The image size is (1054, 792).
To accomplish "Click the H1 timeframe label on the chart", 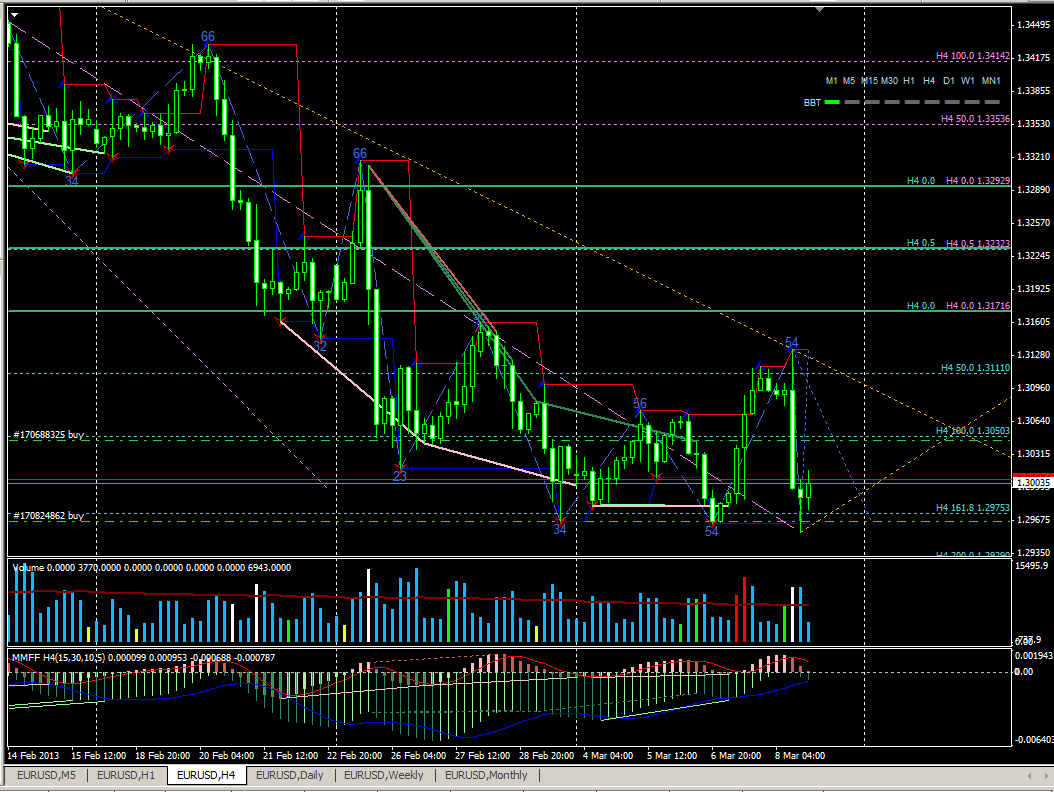I will [x=909, y=81].
